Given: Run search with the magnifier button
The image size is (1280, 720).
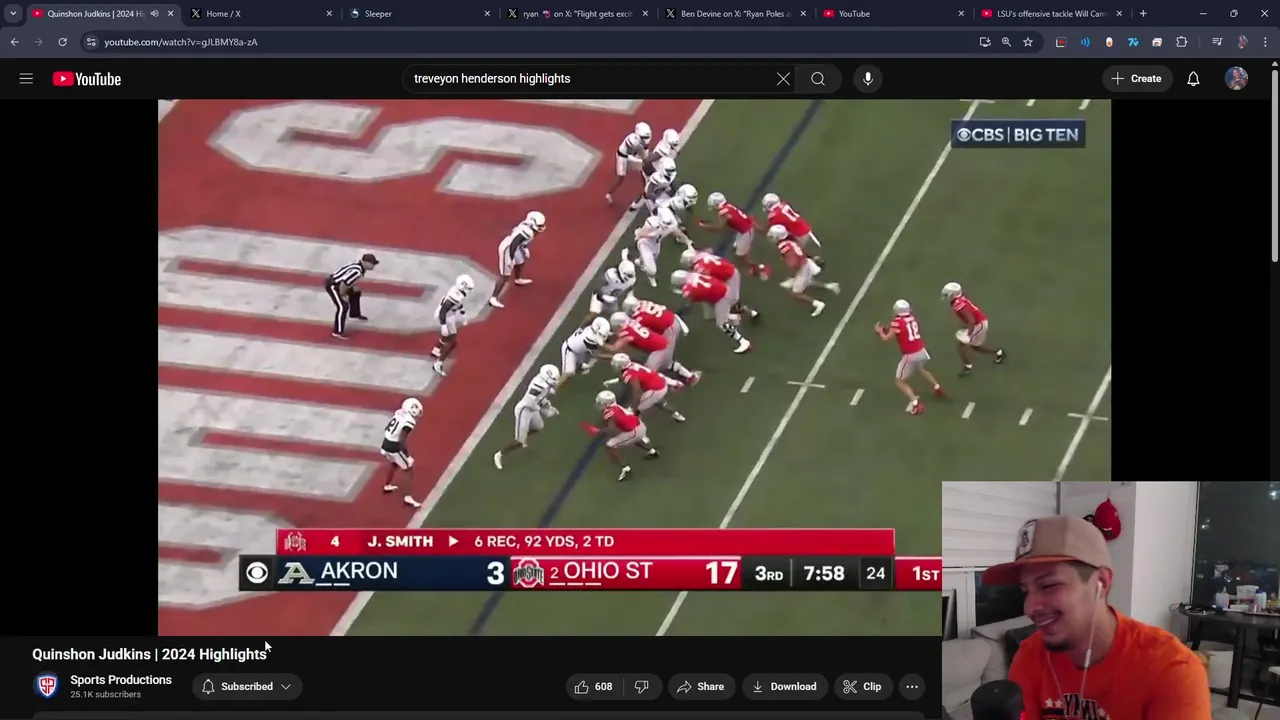Looking at the screenshot, I should point(818,78).
